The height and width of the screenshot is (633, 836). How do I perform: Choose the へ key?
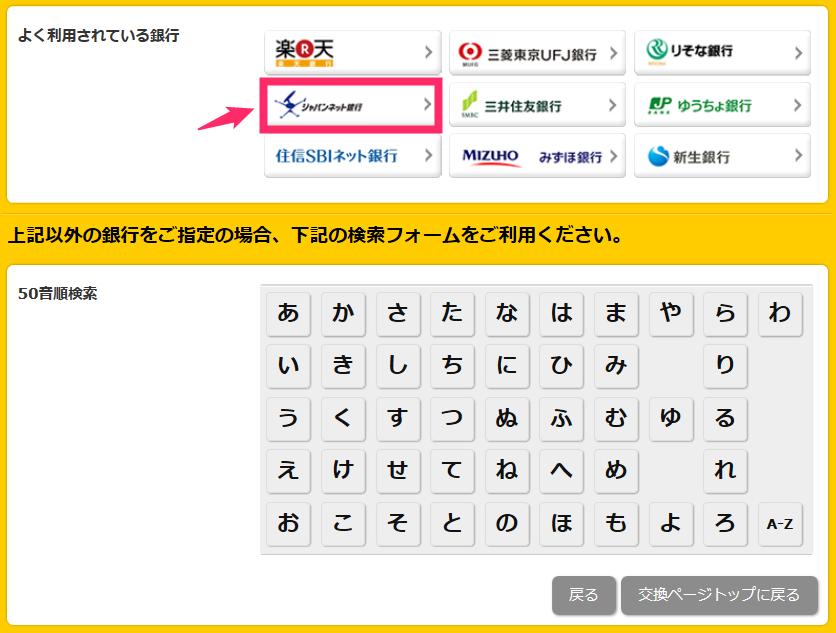561,471
